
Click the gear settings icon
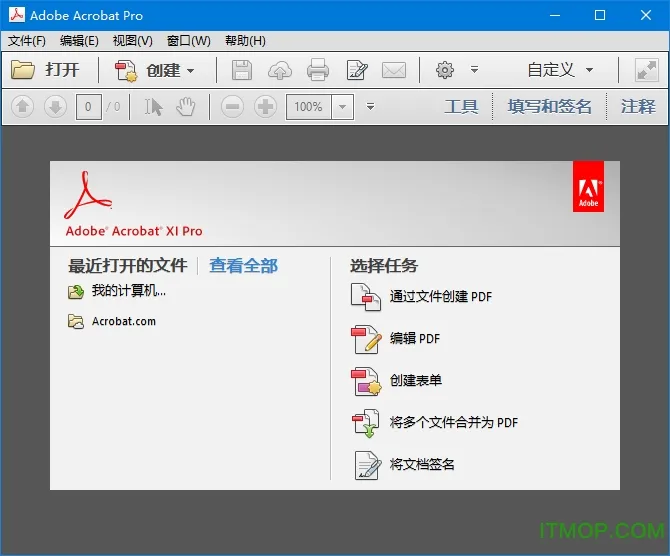pyautogui.click(x=444, y=70)
